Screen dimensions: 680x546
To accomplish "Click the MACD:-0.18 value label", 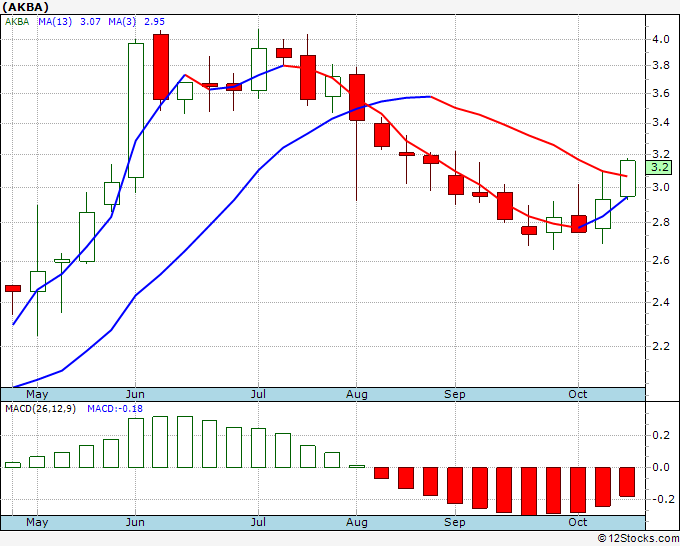I will (x=115, y=409).
